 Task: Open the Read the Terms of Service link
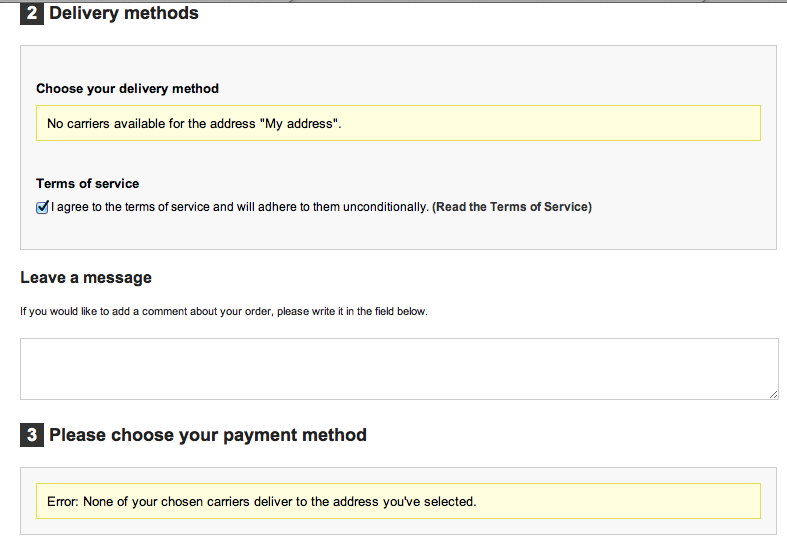pos(512,207)
